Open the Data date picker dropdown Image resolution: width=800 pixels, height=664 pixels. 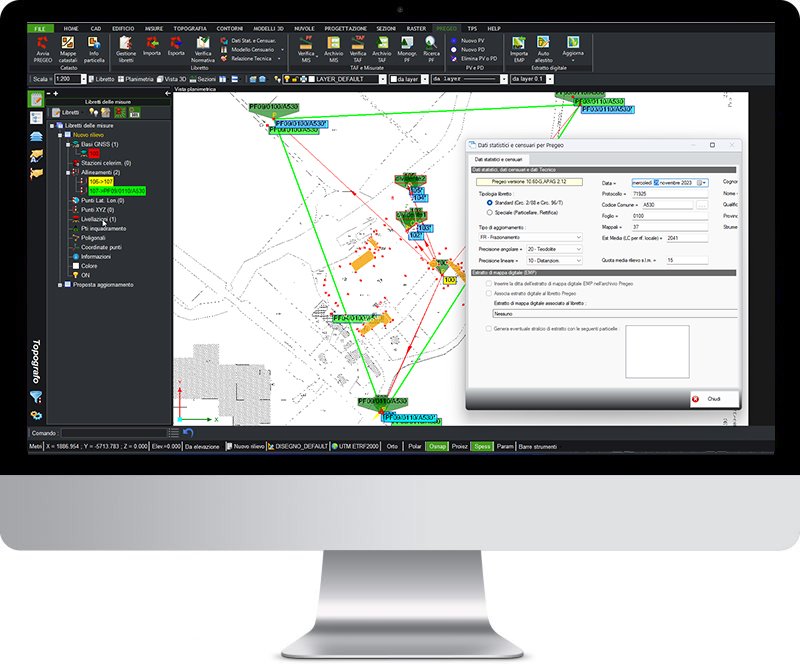click(702, 182)
